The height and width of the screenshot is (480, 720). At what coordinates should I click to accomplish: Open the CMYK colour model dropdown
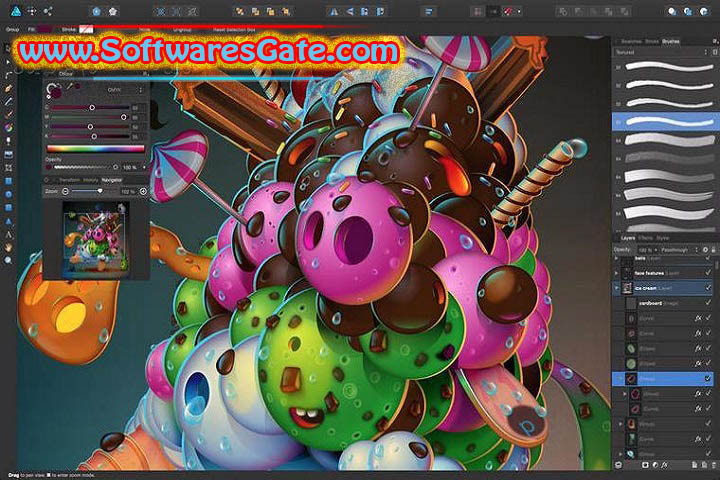coord(125,90)
